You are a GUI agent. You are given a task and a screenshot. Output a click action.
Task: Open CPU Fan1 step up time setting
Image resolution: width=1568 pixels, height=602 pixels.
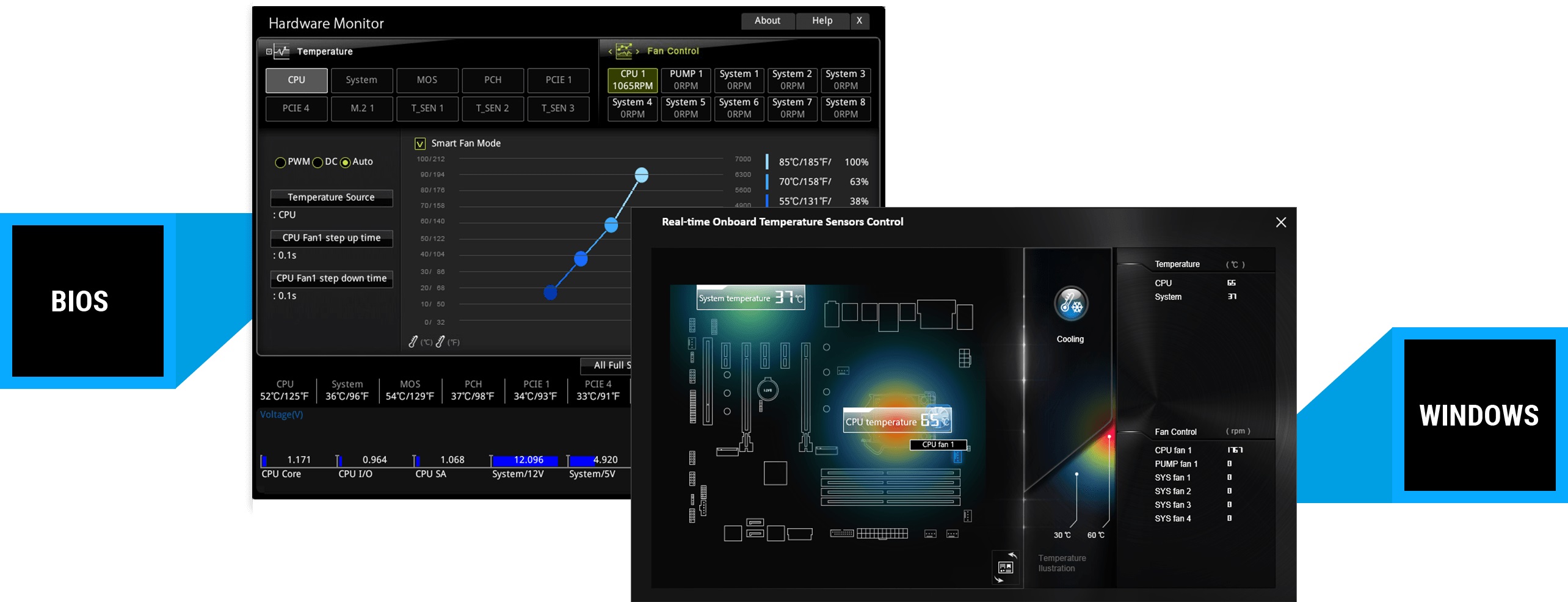[x=332, y=238]
